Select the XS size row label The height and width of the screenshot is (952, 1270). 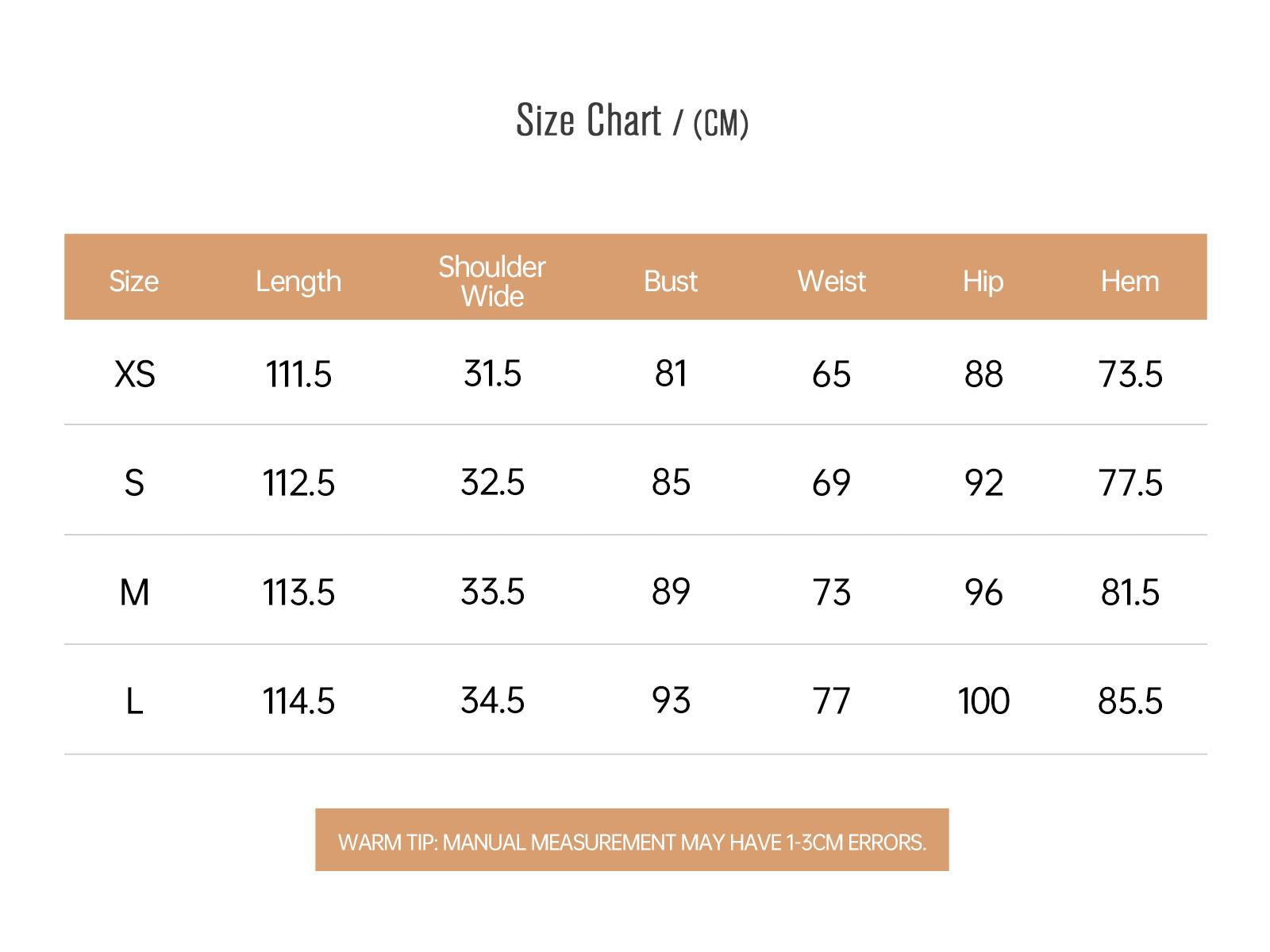[x=134, y=374]
